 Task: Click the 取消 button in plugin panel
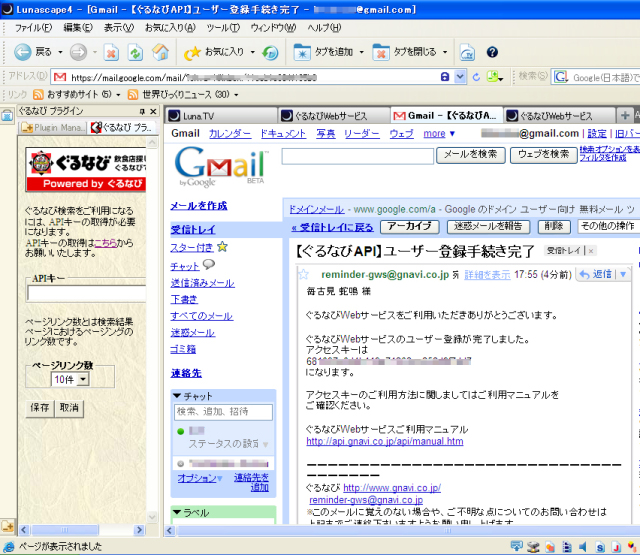pyautogui.click(x=69, y=408)
